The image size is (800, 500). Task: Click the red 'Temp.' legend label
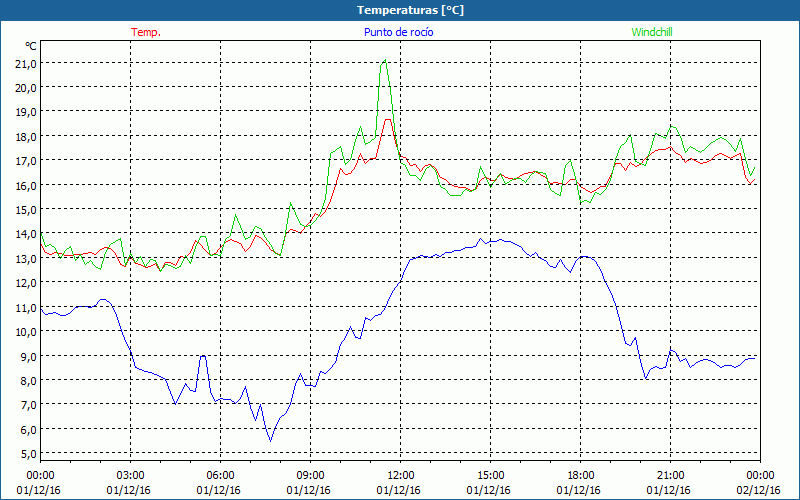146,32
